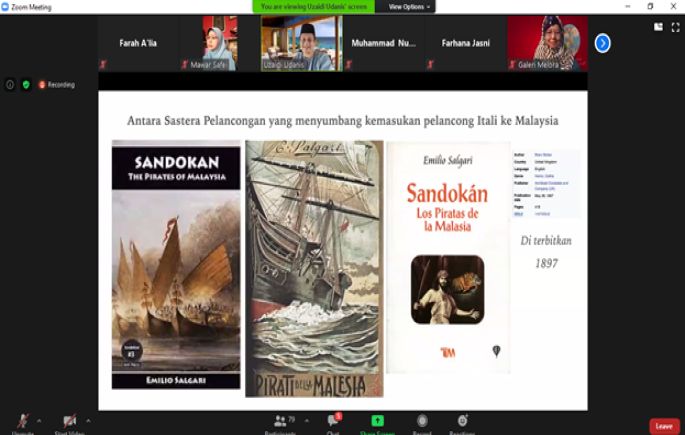Click the Recording indicator
Screen dimensions: 685x435
[x=57, y=85]
